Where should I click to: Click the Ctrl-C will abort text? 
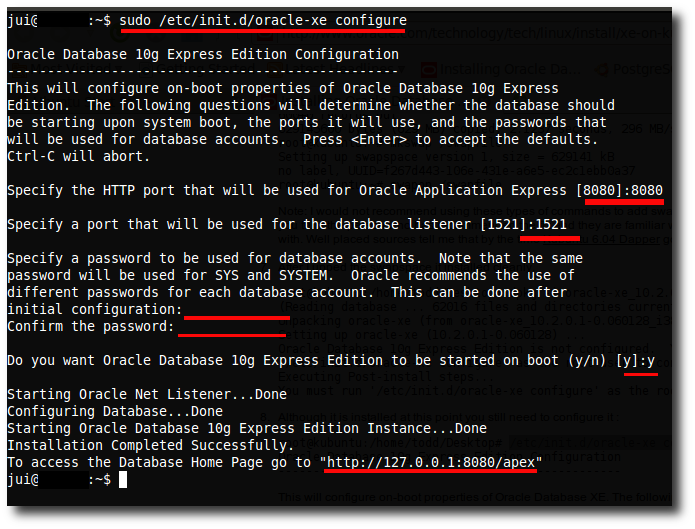point(78,156)
